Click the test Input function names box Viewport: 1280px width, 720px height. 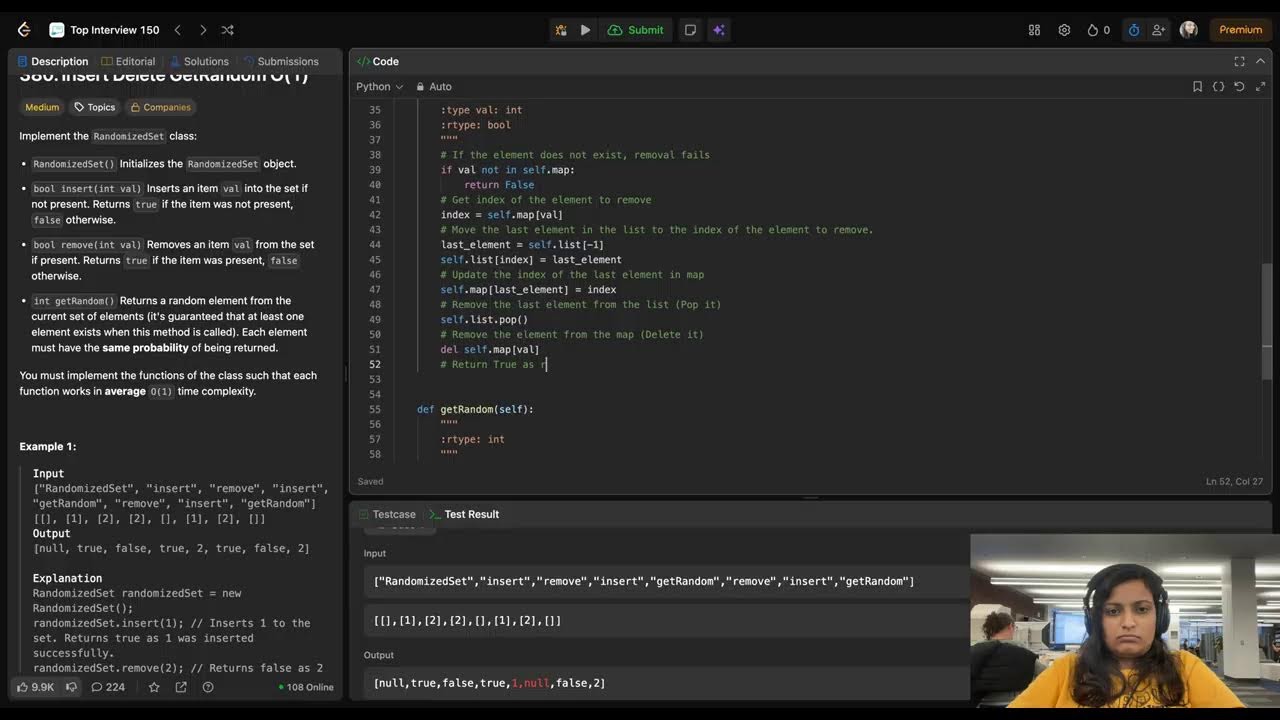[666, 581]
